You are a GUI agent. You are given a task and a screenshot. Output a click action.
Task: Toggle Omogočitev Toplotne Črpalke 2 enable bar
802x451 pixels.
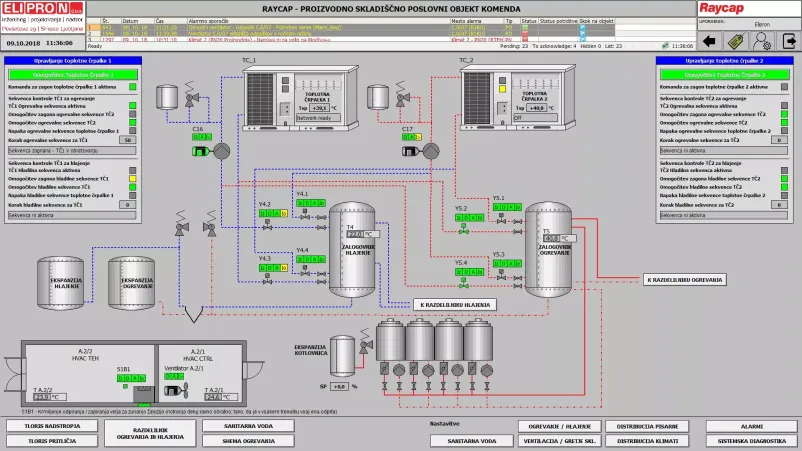(726, 74)
